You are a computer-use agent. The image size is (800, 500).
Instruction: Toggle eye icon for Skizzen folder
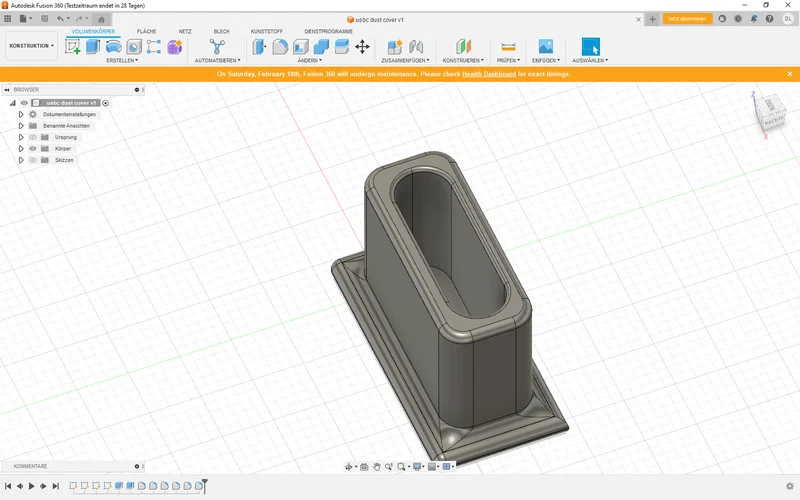tap(33, 160)
